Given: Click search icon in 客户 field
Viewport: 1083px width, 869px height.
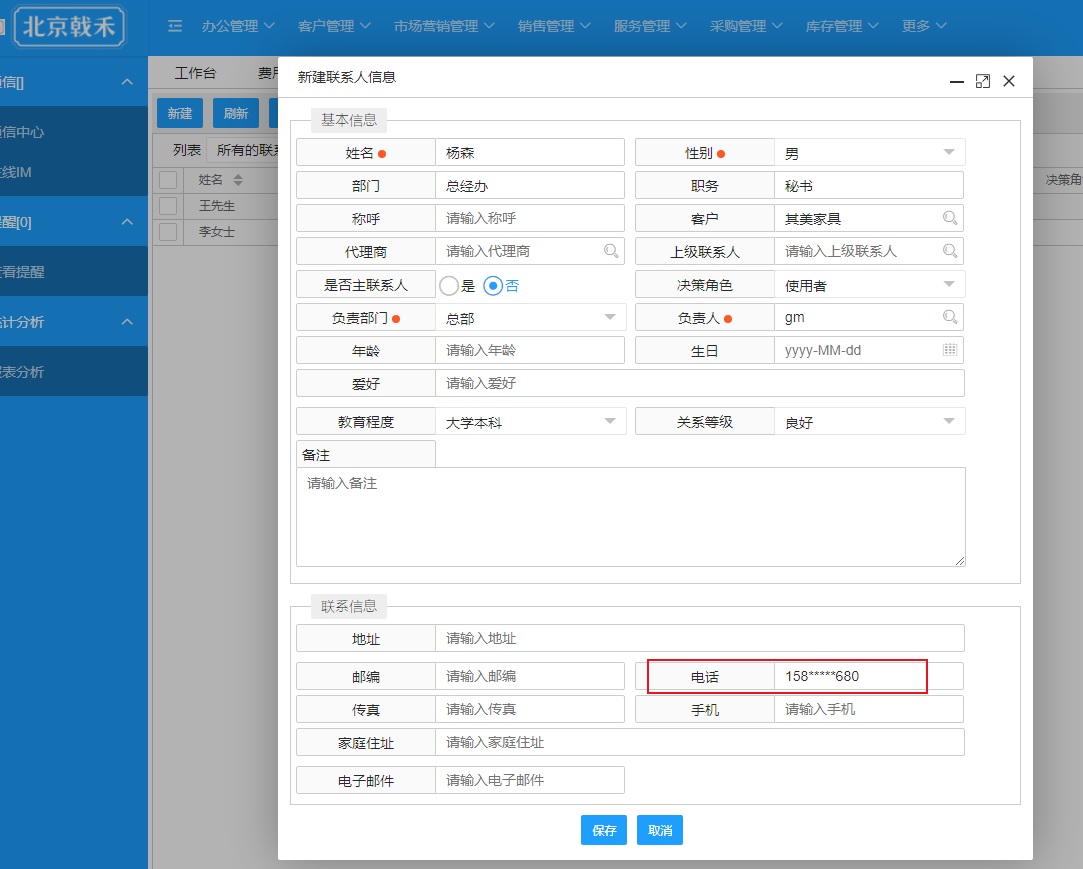Looking at the screenshot, I should pyautogui.click(x=950, y=218).
